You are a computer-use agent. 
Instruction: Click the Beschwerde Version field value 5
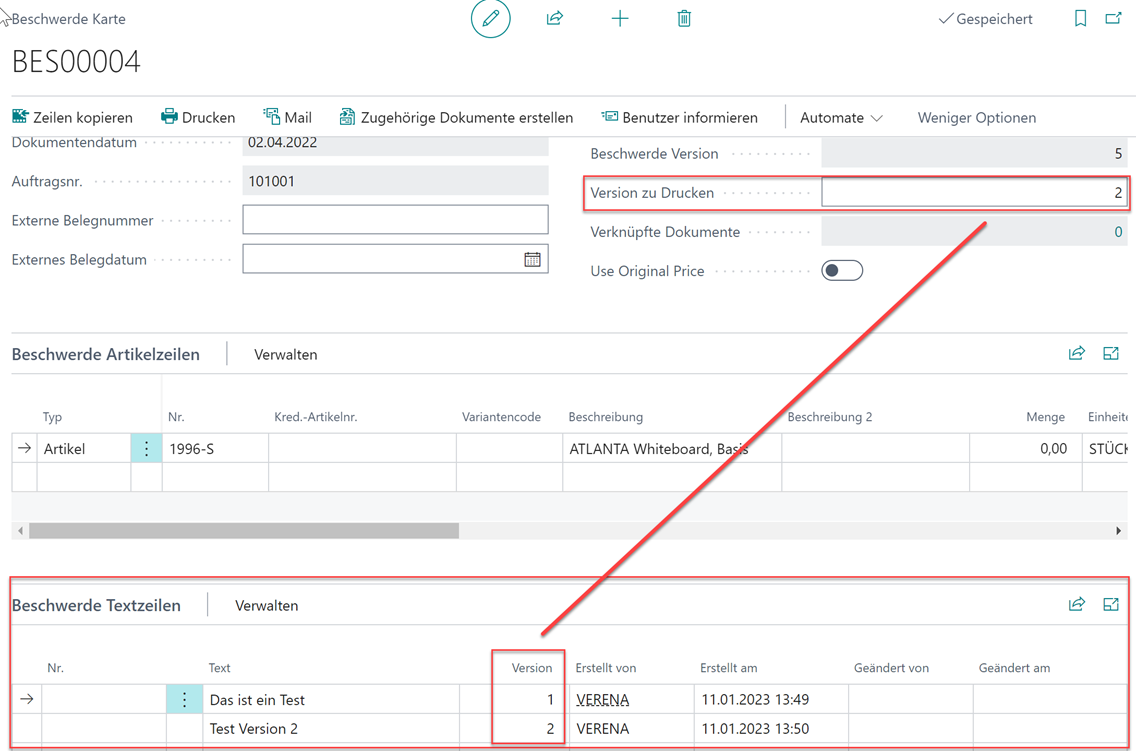[974, 154]
